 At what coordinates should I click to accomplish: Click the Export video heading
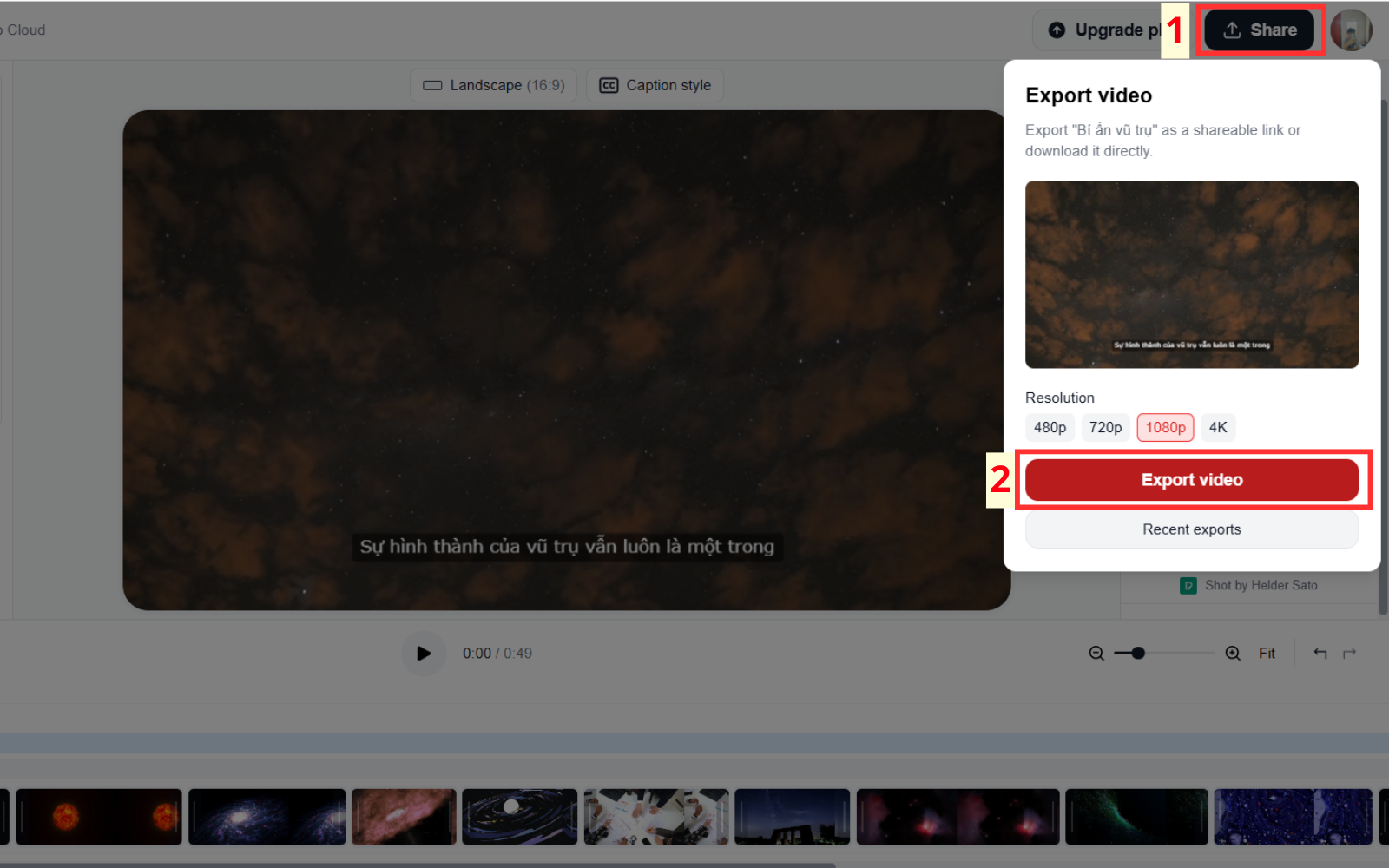(x=1089, y=95)
